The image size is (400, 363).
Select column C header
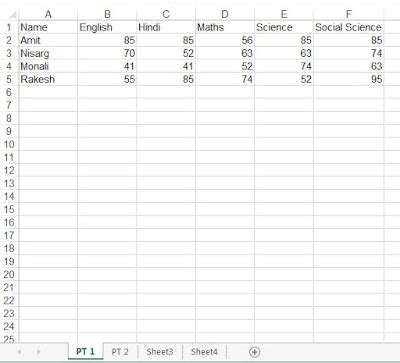[166, 14]
